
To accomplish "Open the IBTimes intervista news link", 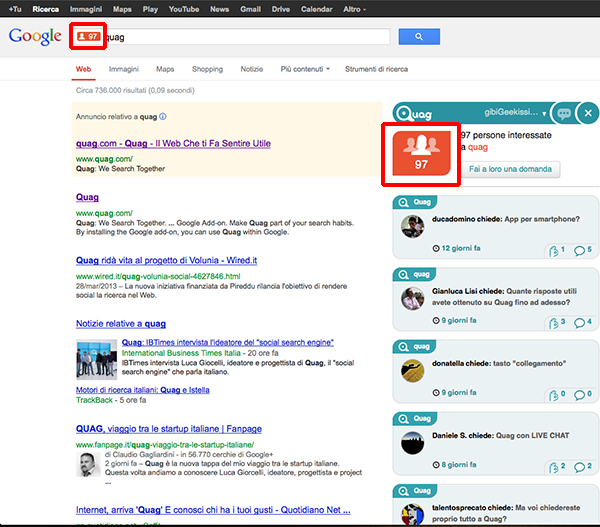I will (228, 343).
